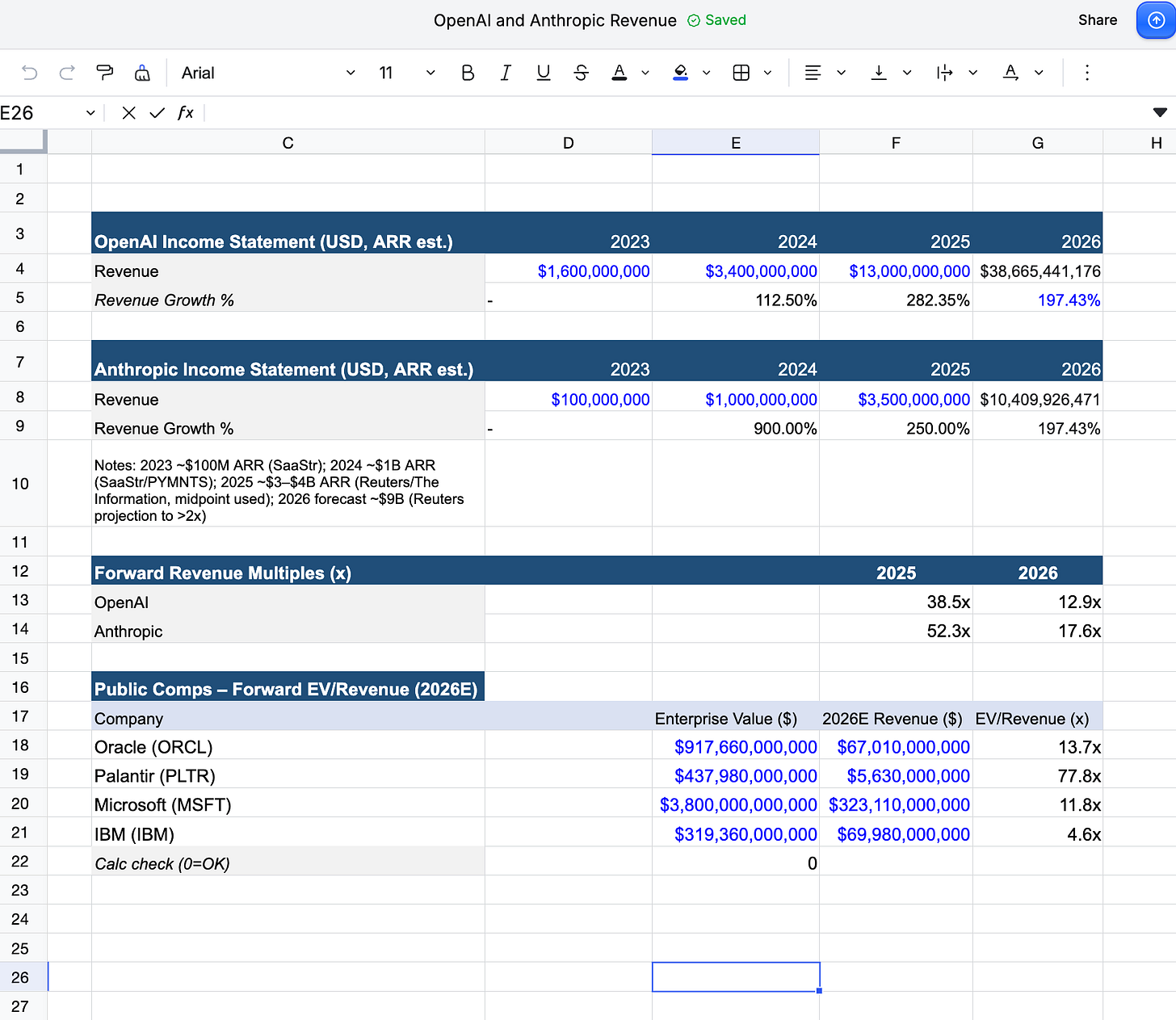Screen dimensions: 1176x1020
Task: Open the Arial font family dropdown
Action: (x=267, y=73)
